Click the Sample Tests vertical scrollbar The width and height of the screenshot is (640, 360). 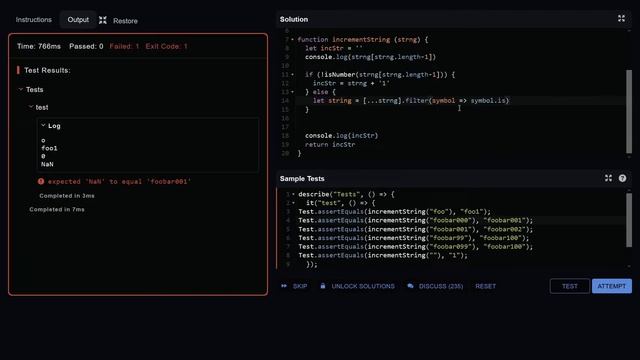629,220
